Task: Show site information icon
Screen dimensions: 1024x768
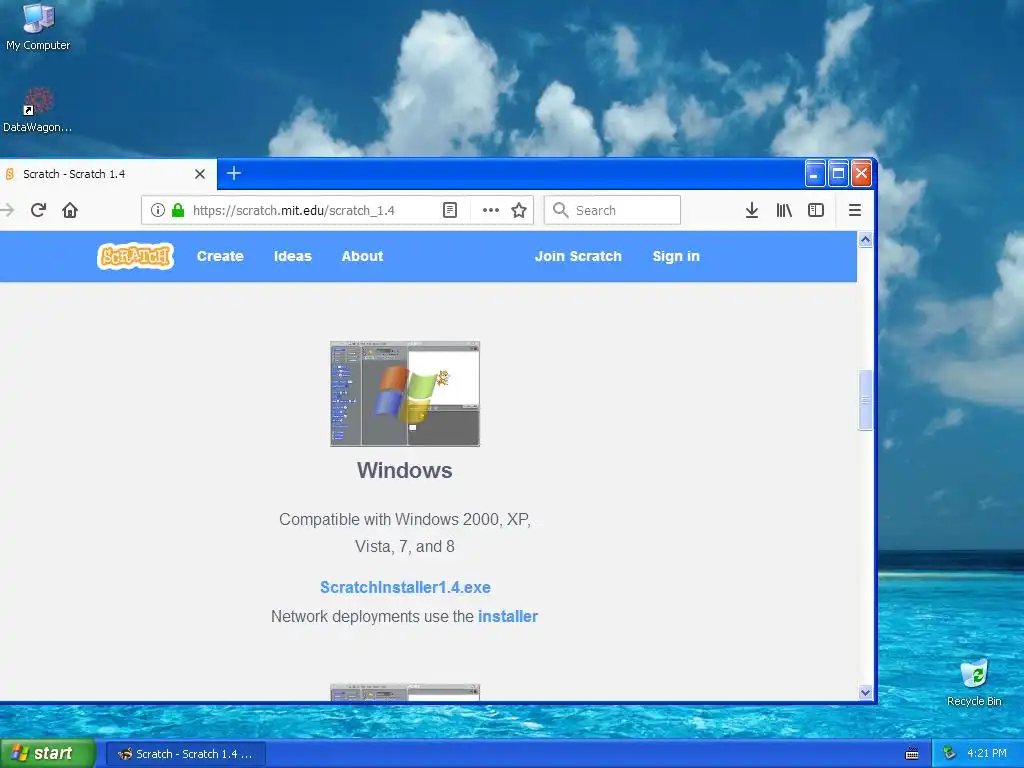Action: pyautogui.click(x=157, y=210)
